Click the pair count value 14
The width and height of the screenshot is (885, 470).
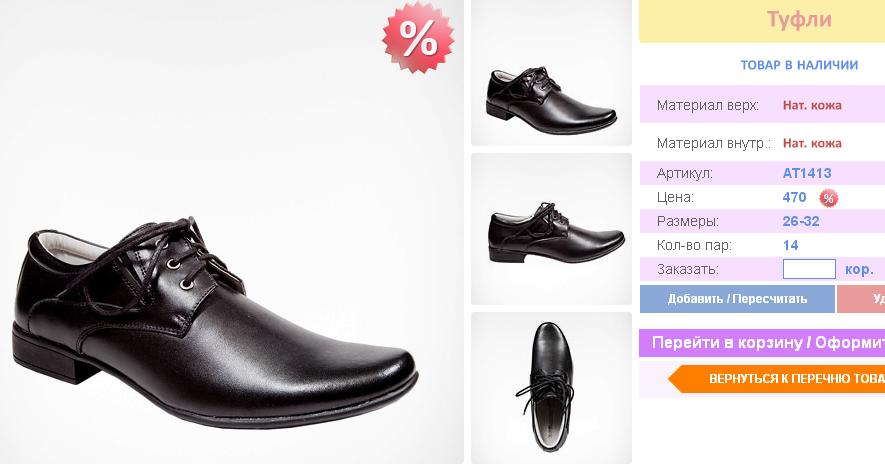[790, 245]
